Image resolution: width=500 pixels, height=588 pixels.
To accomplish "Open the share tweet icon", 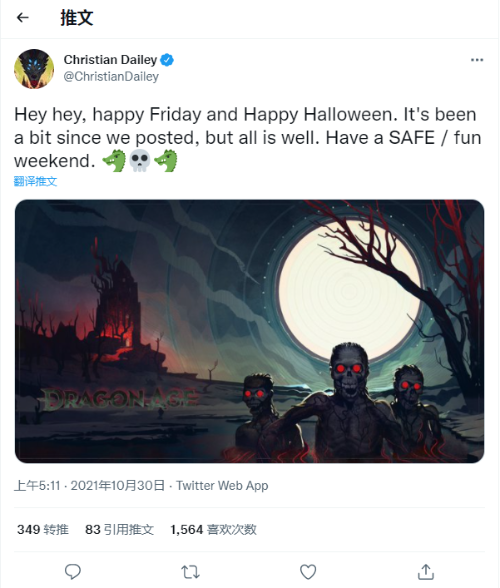I will (426, 572).
